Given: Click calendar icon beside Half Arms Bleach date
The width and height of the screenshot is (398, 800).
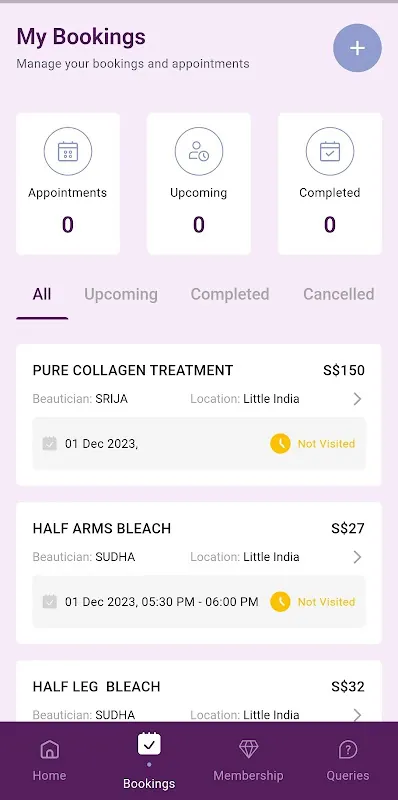Looking at the screenshot, I should click(49, 602).
